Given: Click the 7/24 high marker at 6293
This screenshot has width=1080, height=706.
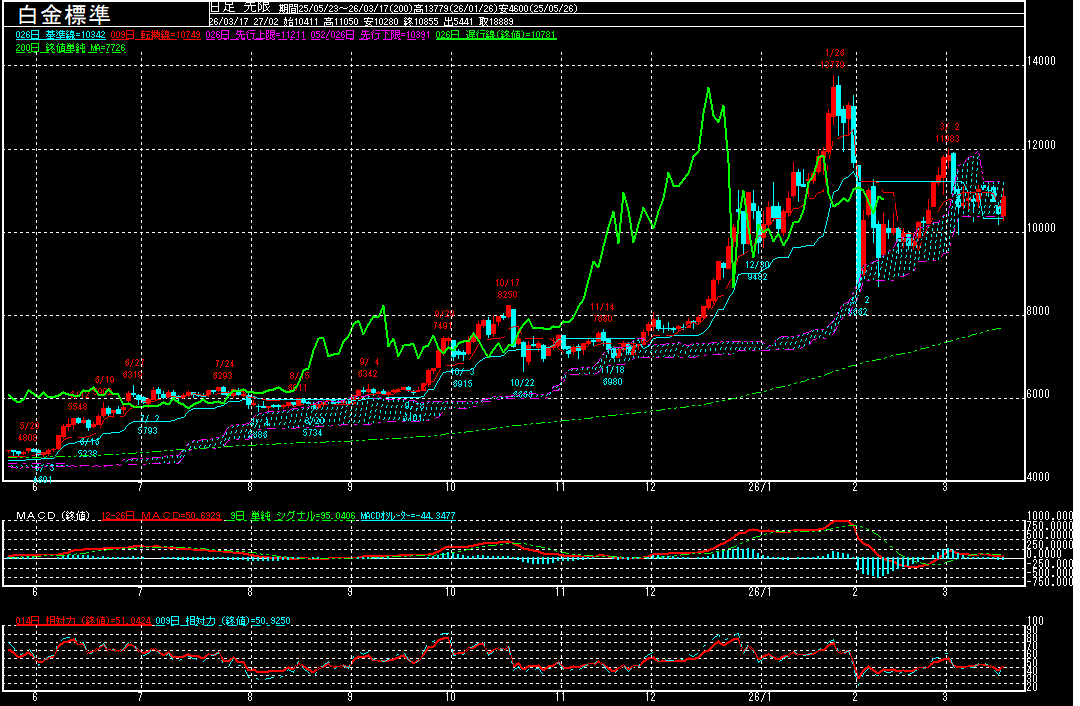Looking at the screenshot, I should click(223, 369).
